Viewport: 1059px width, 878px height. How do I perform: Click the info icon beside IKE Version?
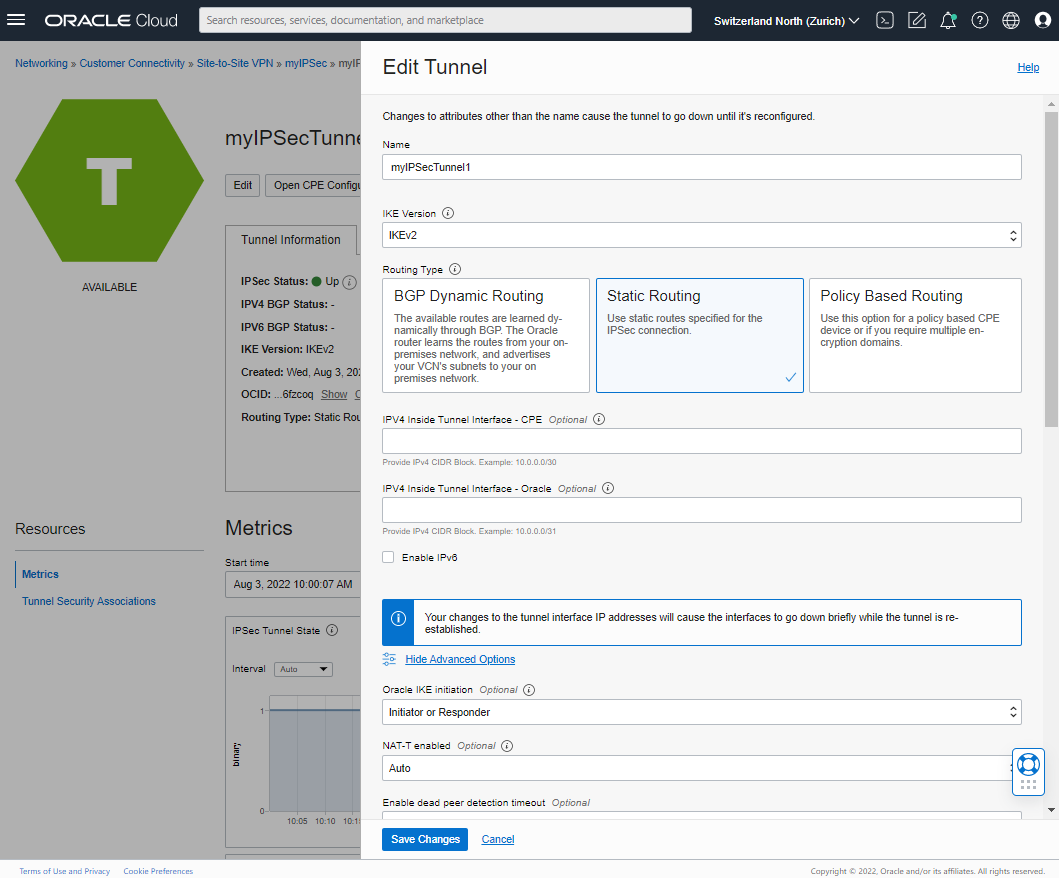click(x=448, y=213)
